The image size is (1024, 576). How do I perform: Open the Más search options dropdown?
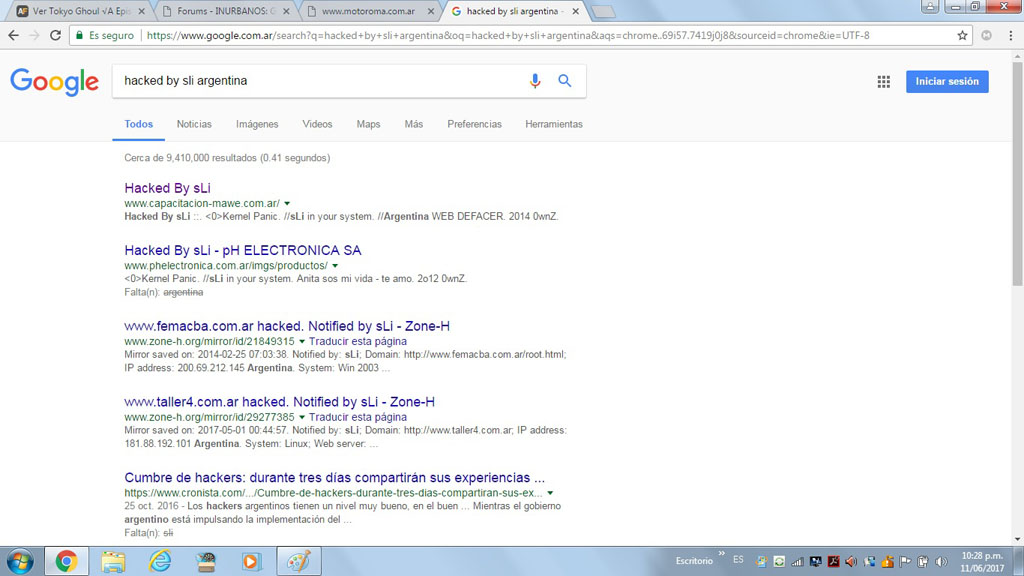click(413, 124)
